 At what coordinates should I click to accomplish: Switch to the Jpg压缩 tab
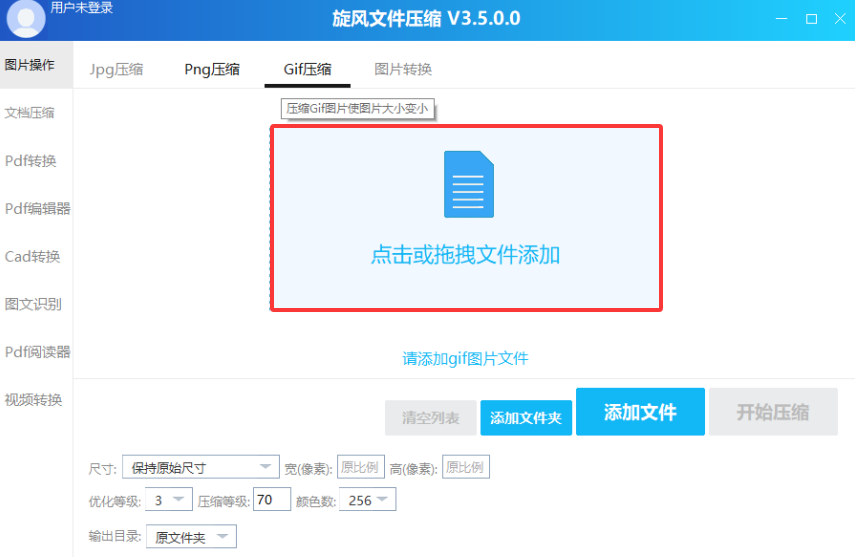[116, 69]
